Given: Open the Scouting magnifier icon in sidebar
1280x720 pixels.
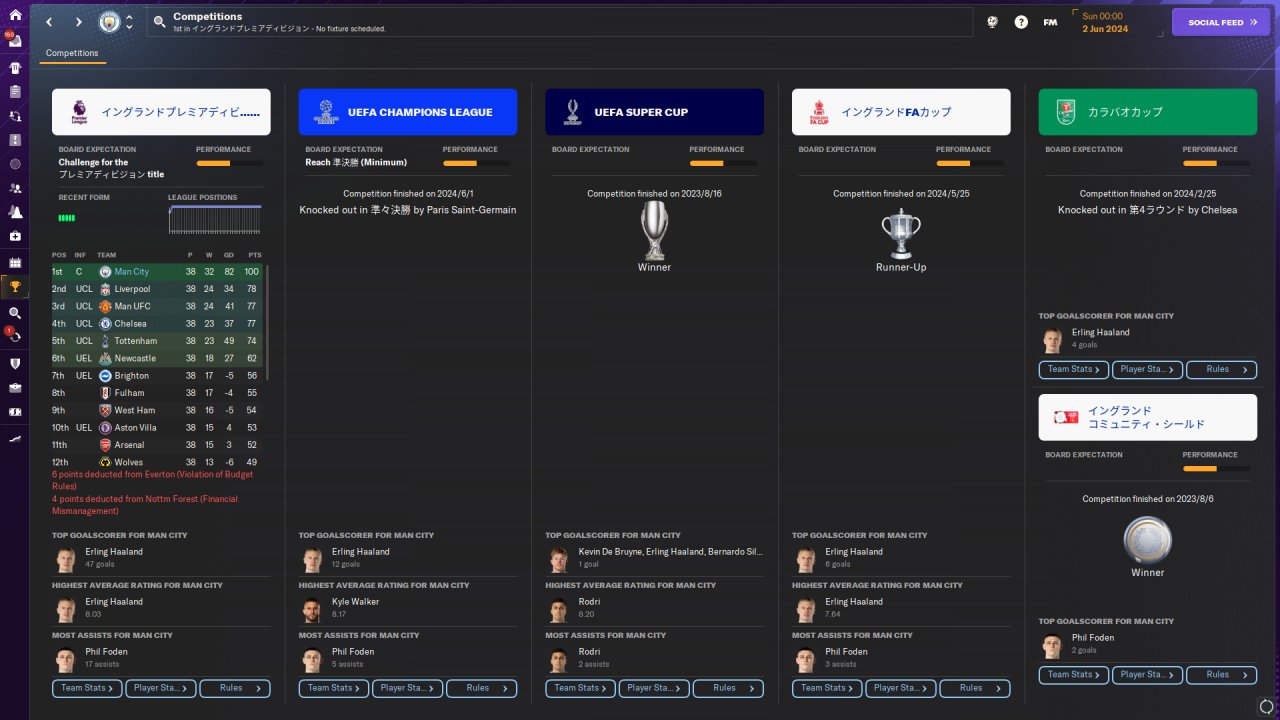Looking at the screenshot, I should 15,312.
